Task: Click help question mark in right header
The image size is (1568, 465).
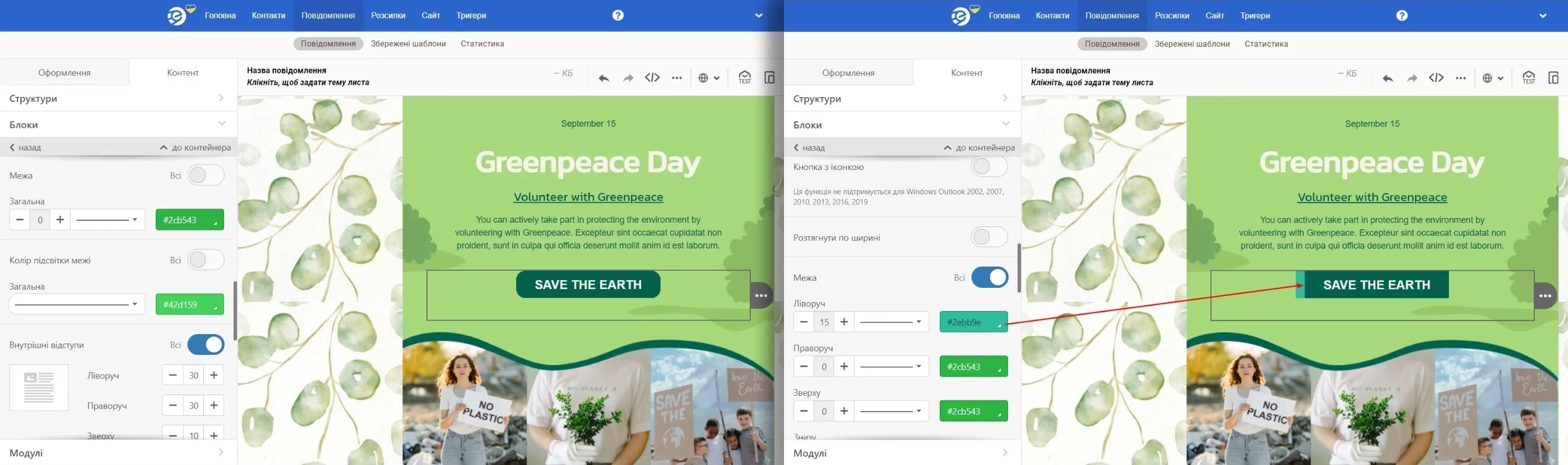Action: [1402, 15]
